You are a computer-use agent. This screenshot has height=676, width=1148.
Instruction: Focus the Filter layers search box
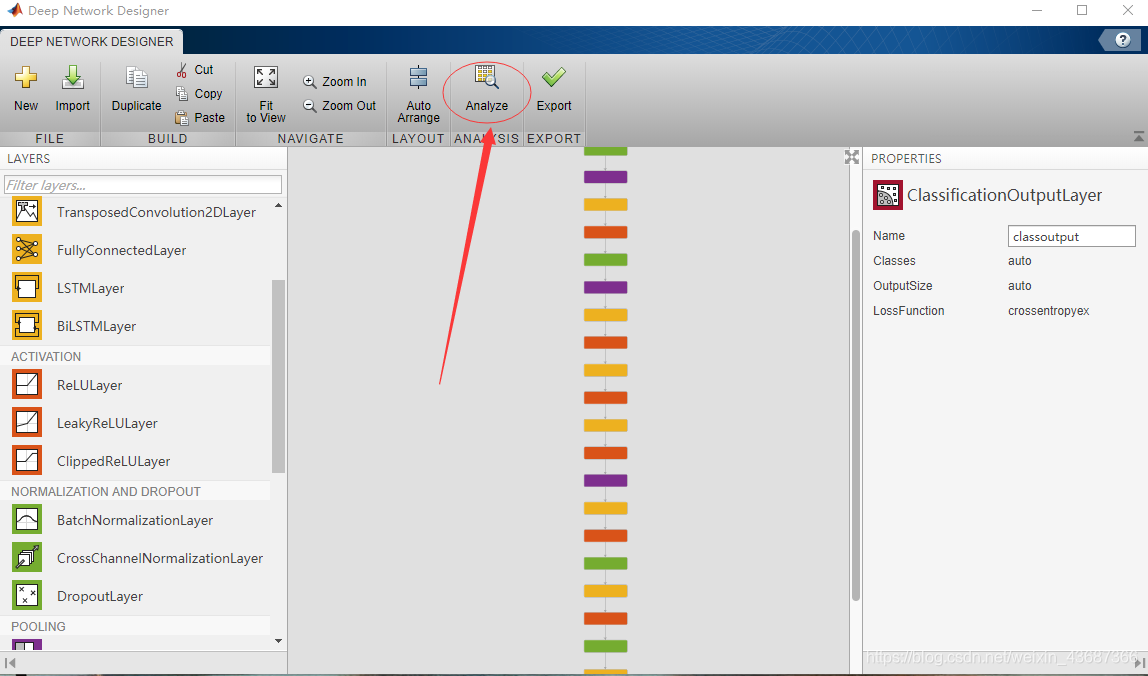(143, 185)
